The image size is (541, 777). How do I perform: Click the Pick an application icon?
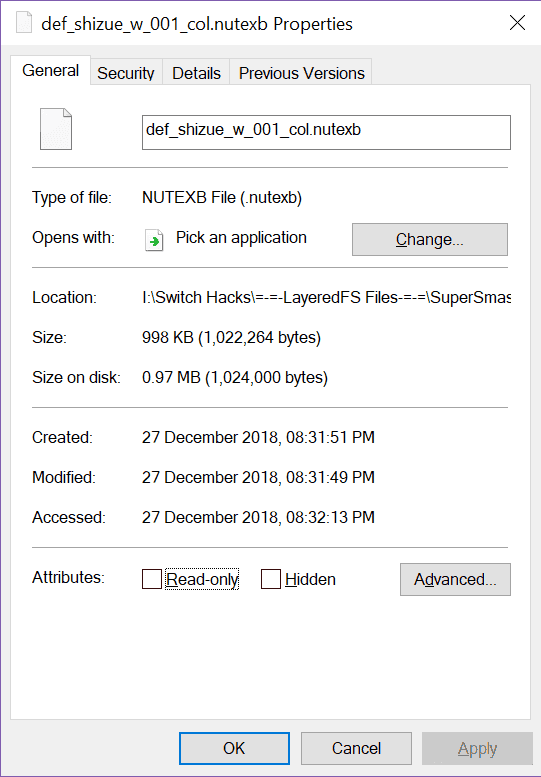tap(154, 240)
